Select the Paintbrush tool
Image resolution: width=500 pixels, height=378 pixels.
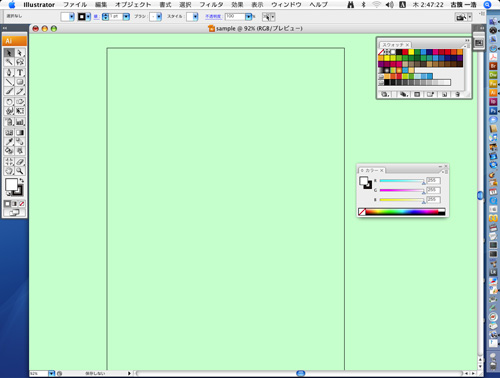pyautogui.click(x=9, y=91)
